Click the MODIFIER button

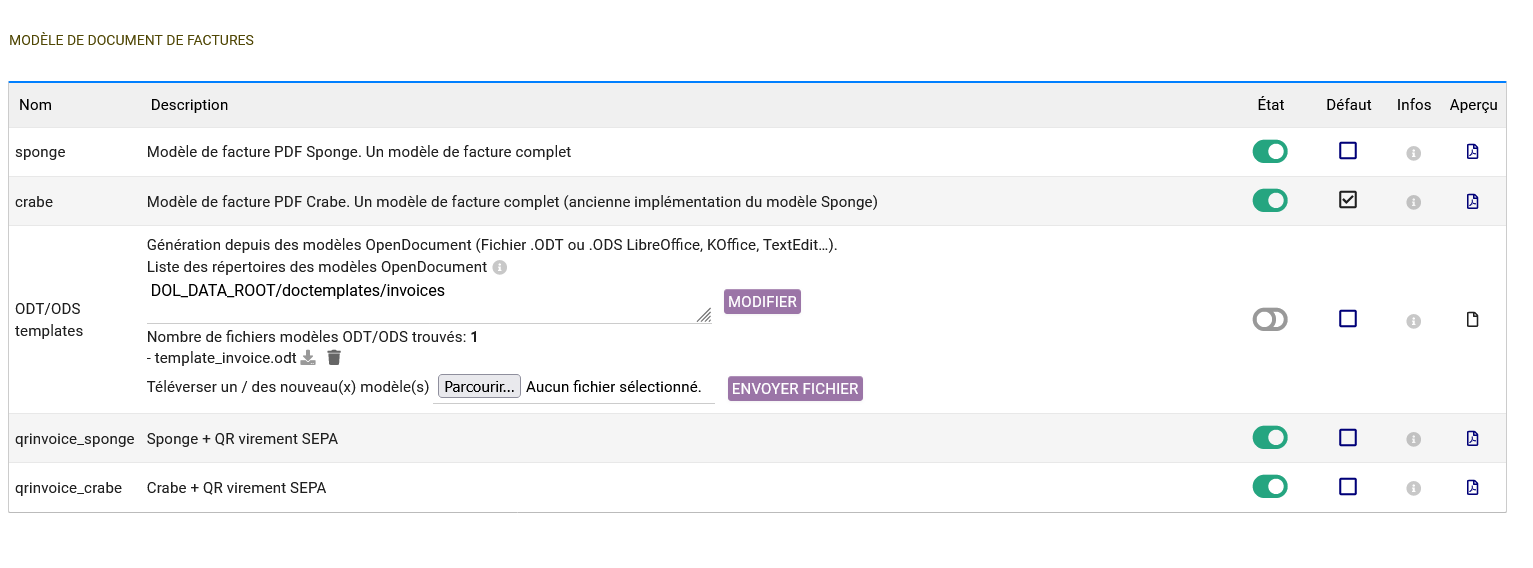762,302
